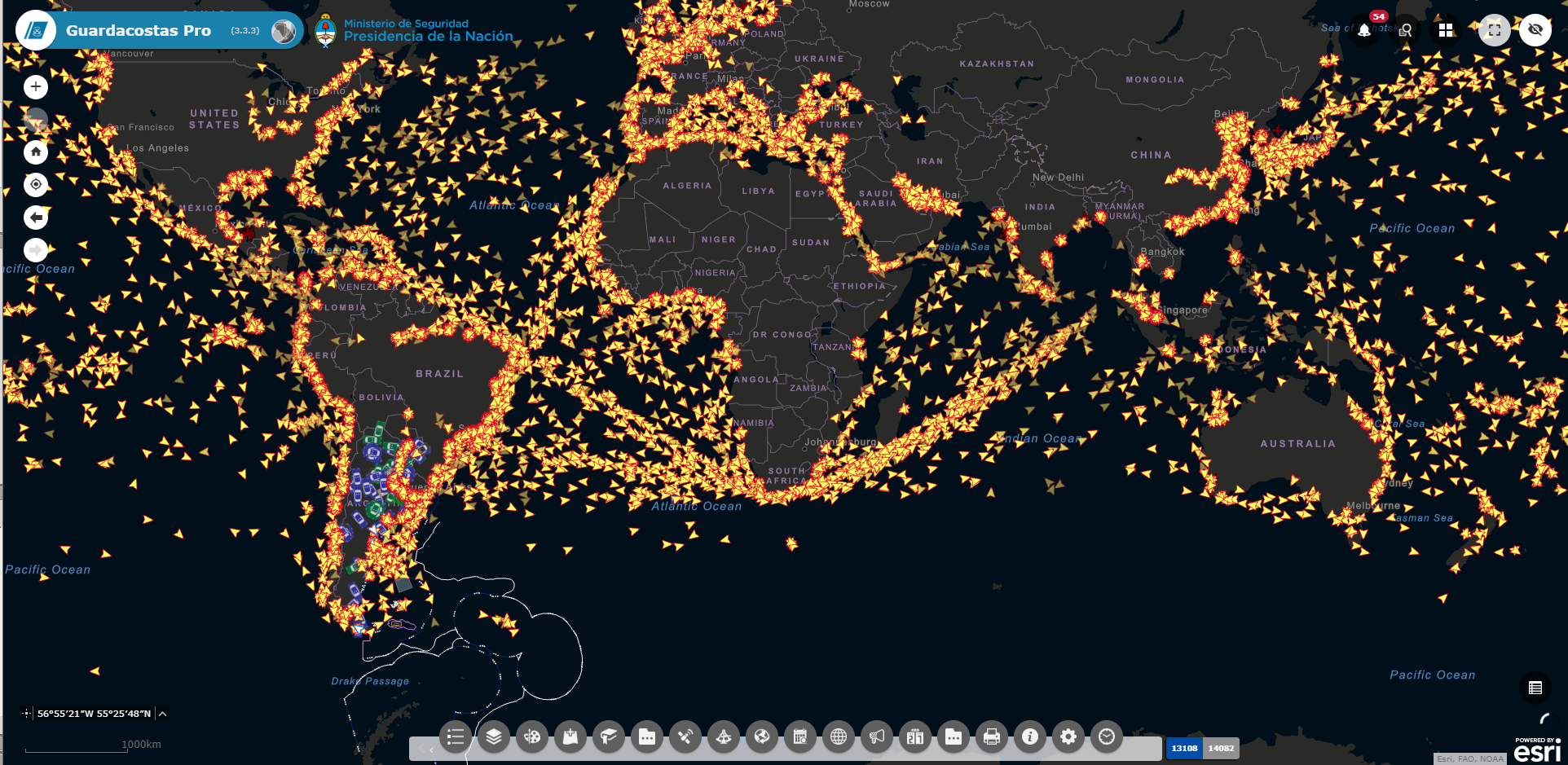Open the satellite tracking tool
This screenshot has width=1568, height=765.
tap(685, 736)
